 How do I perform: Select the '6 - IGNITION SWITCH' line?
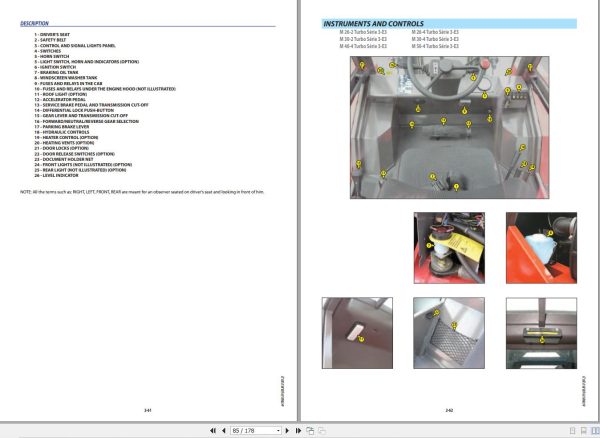point(55,67)
